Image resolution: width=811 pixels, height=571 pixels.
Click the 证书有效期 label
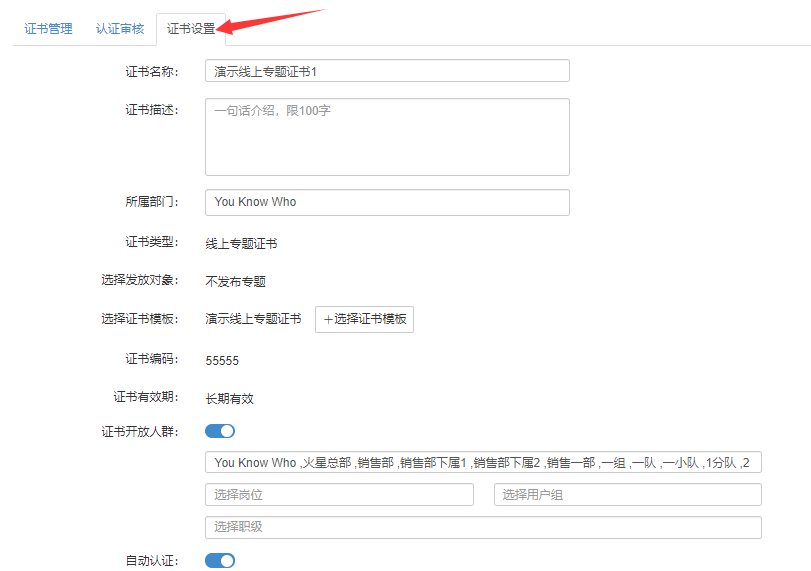click(146, 397)
